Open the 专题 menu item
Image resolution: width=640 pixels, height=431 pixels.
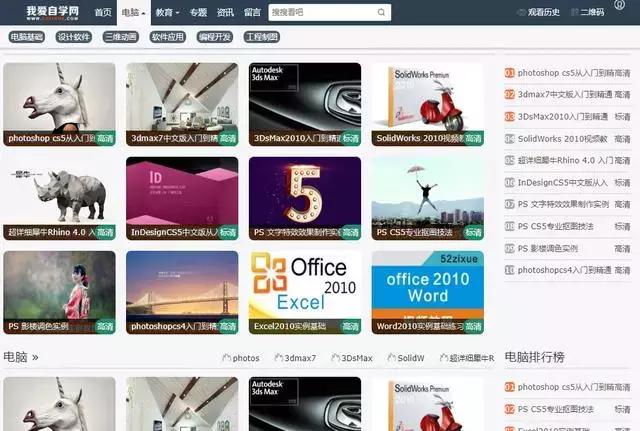click(198, 13)
